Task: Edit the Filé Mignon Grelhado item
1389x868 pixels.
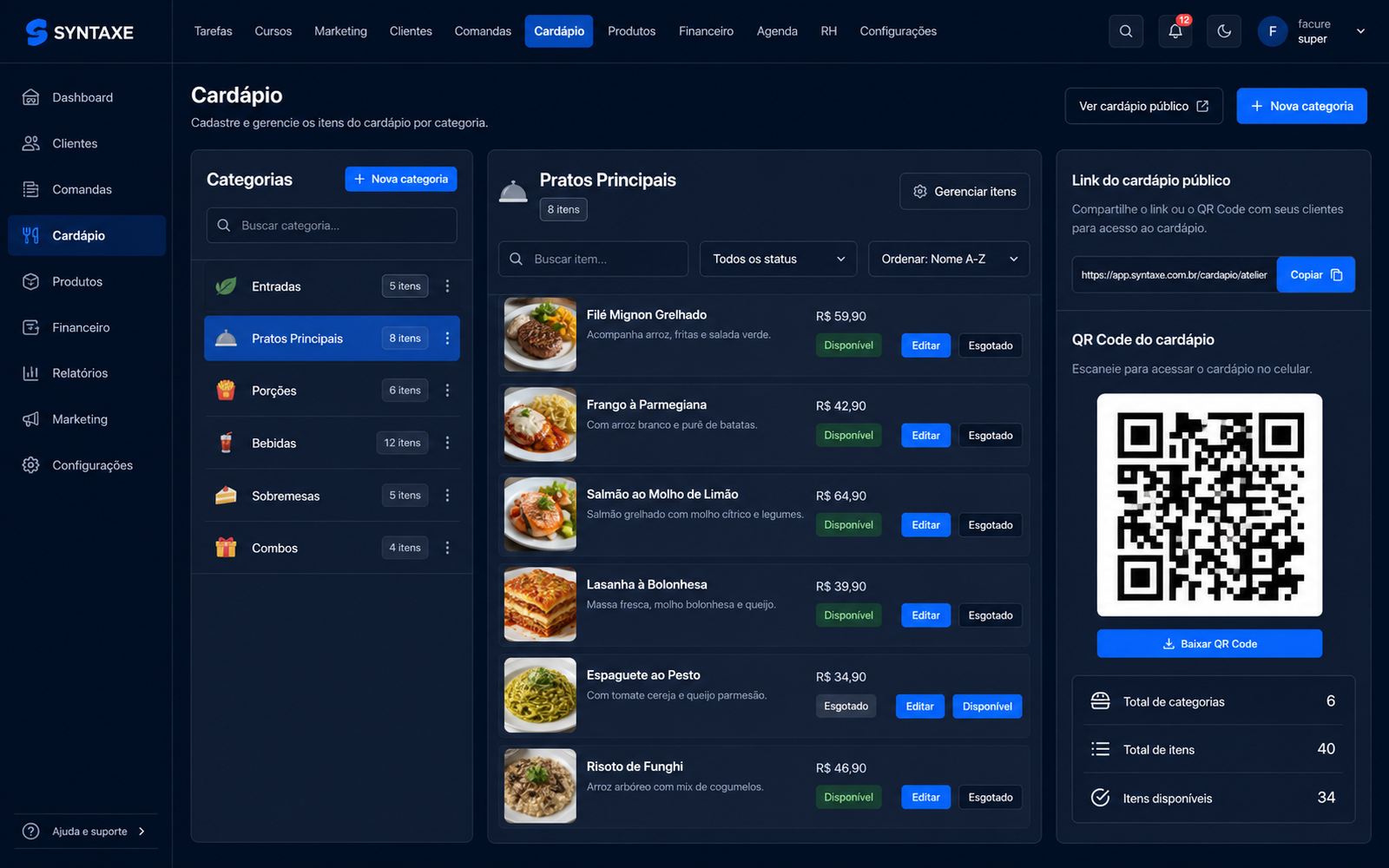Action: 925,345
